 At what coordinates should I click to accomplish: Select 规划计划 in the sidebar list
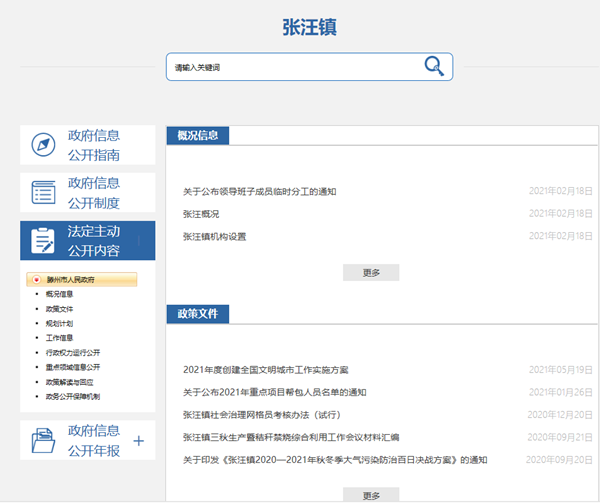click(x=59, y=324)
